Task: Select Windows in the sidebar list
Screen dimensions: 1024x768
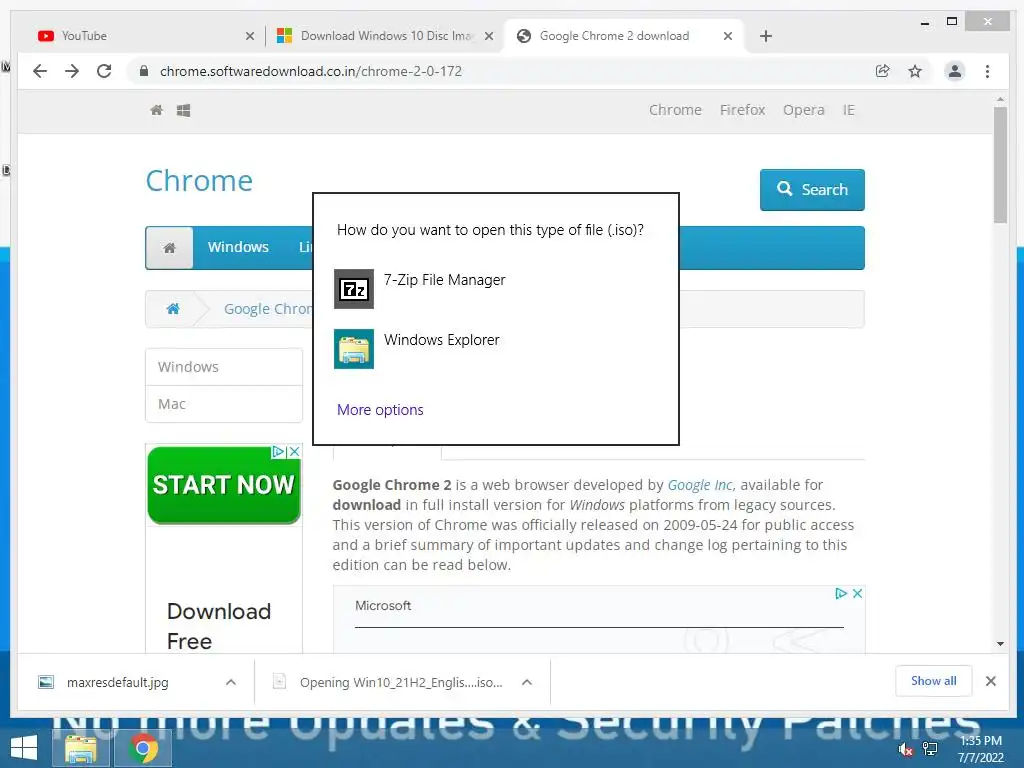Action: pos(224,367)
